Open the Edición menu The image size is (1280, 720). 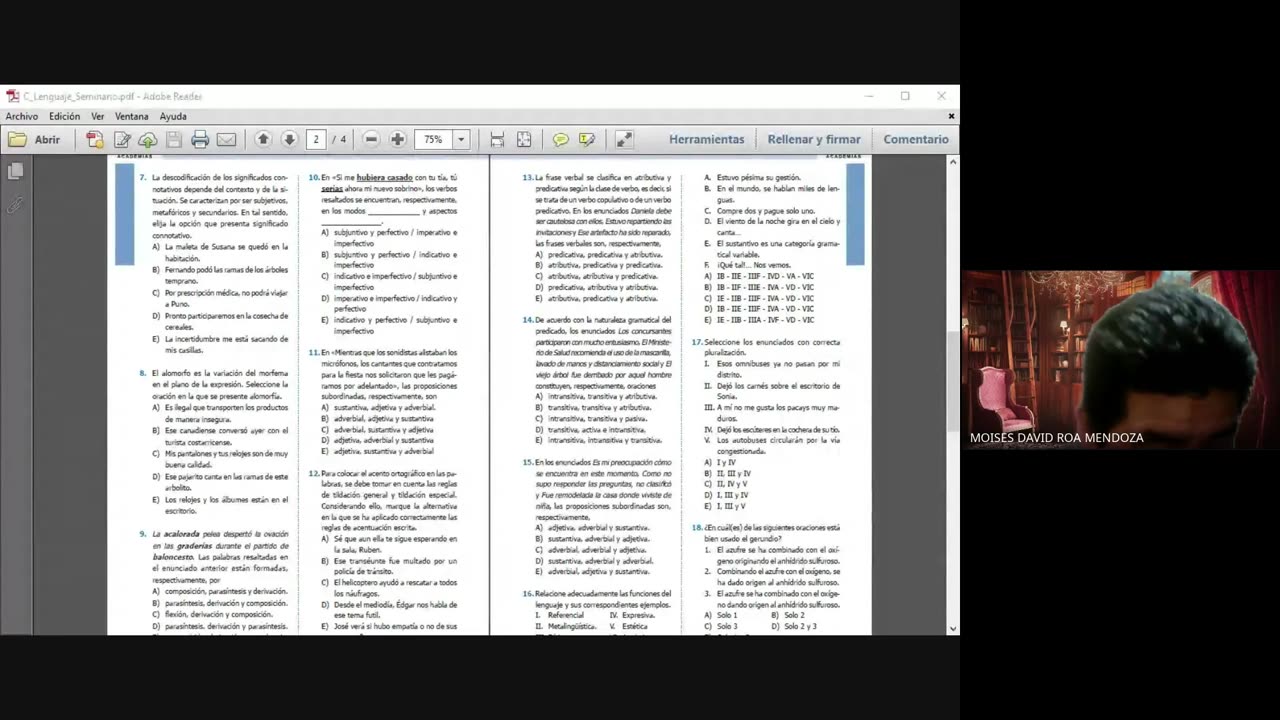(x=64, y=117)
